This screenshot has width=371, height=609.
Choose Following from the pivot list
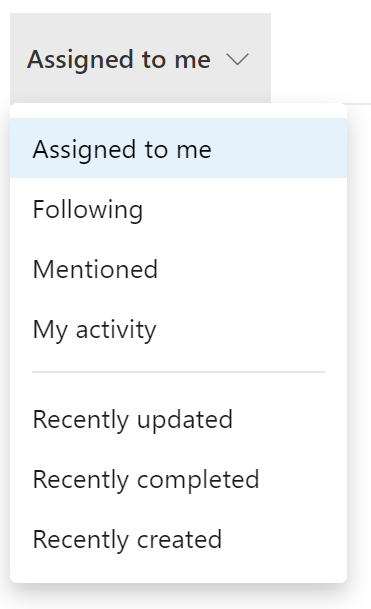(x=178, y=209)
